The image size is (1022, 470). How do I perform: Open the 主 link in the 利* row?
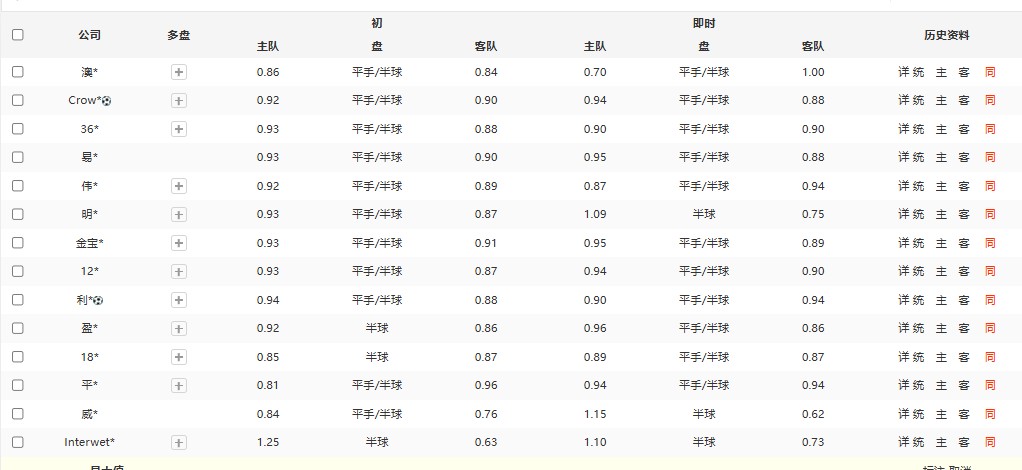pyautogui.click(x=941, y=300)
